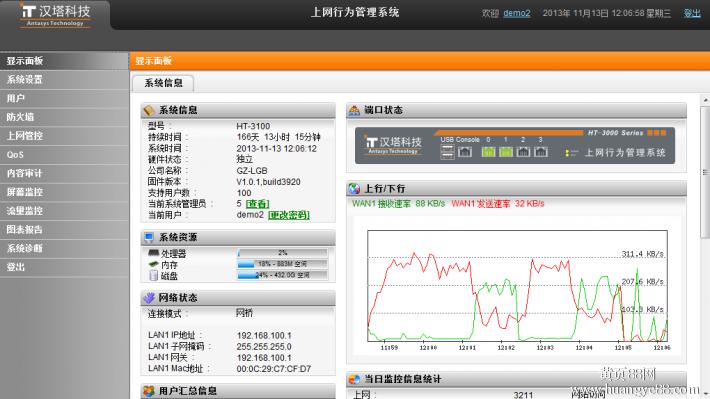Screen dimensions: 710x399
Task: Click the USB port icon on device
Action: (447, 152)
